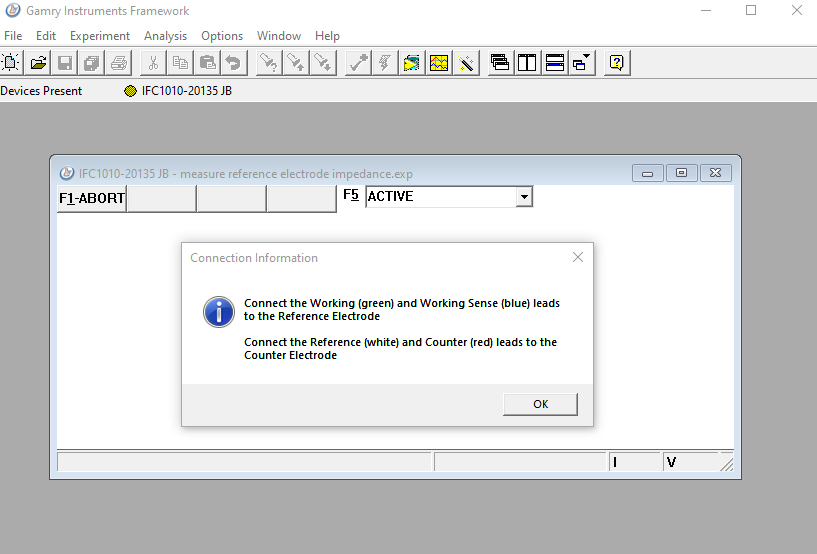Close the Connection Information dialog

(578, 257)
